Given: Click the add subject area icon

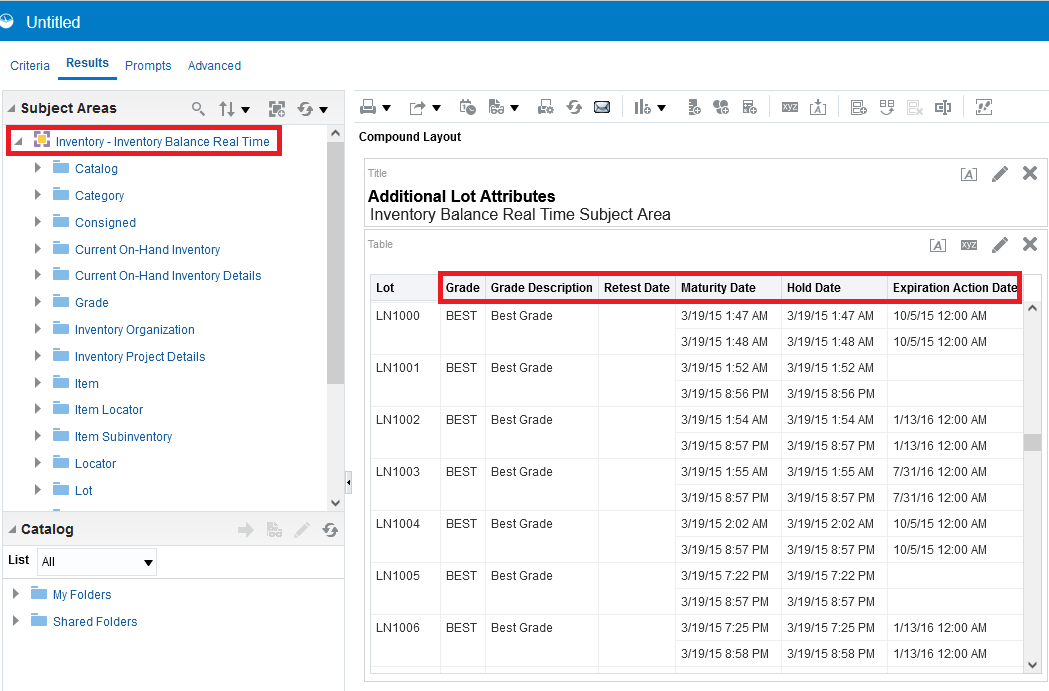Looking at the screenshot, I should pyautogui.click(x=277, y=108).
